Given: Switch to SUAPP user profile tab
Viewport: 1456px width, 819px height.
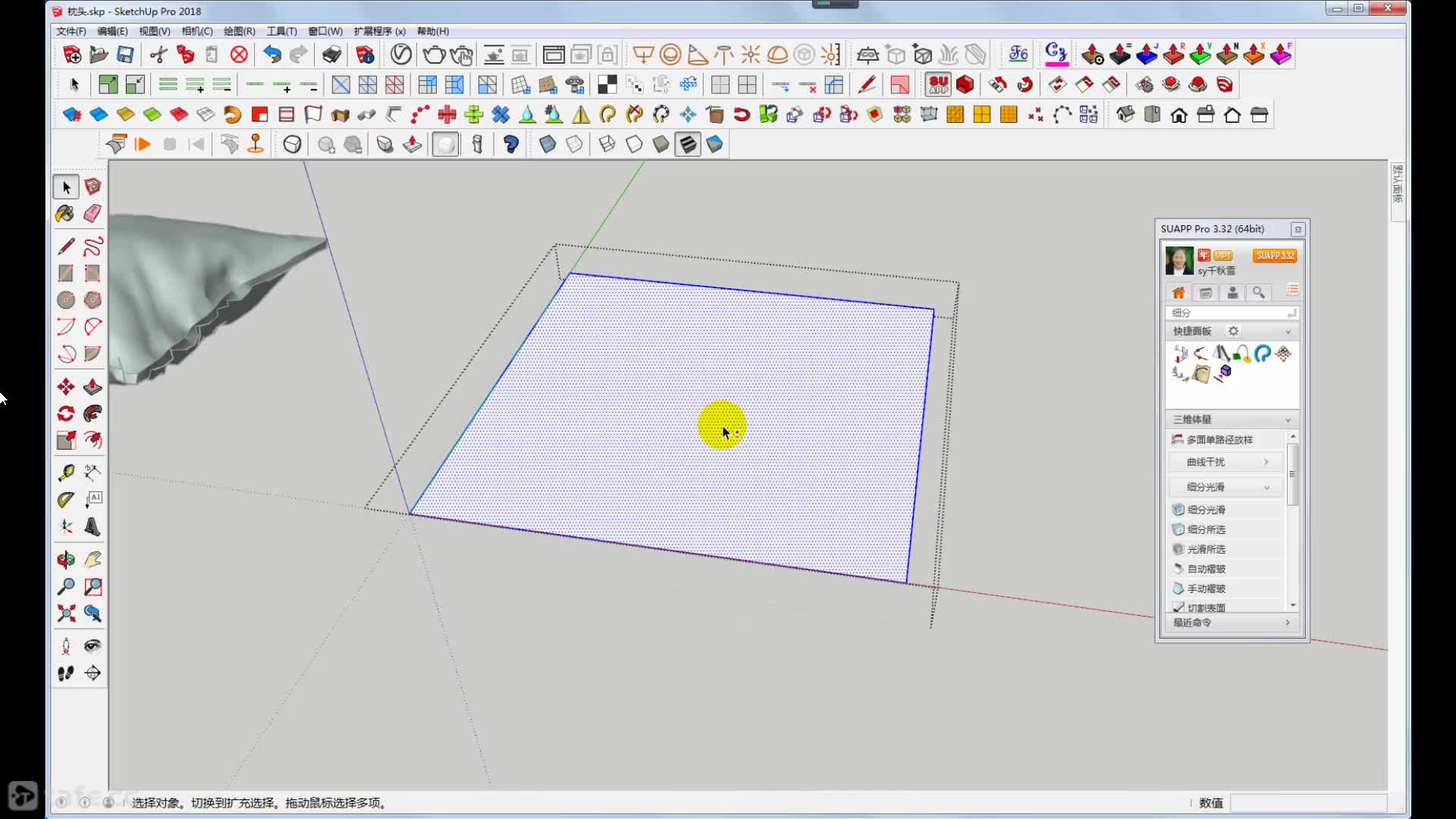Looking at the screenshot, I should click(x=1232, y=293).
